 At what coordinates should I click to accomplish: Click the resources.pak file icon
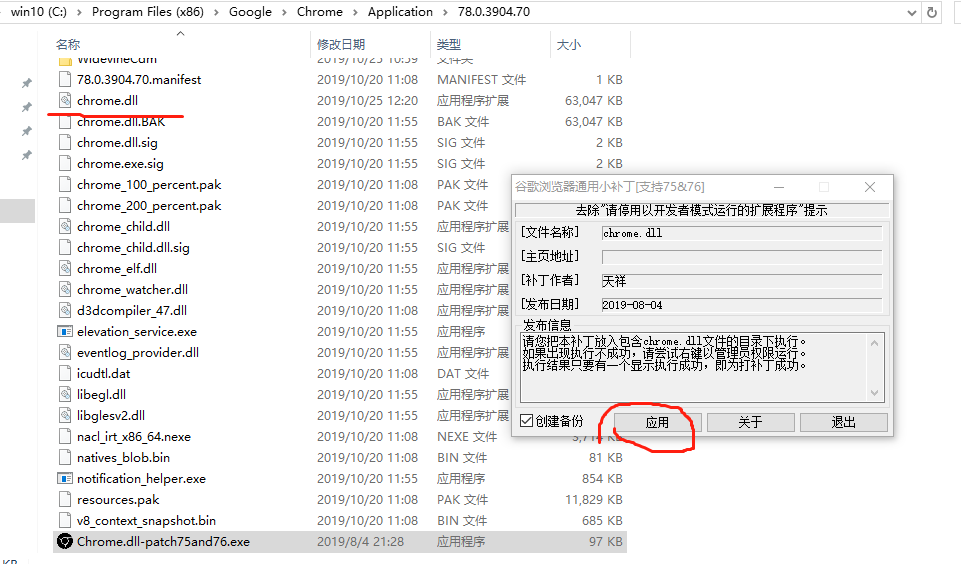[65, 499]
